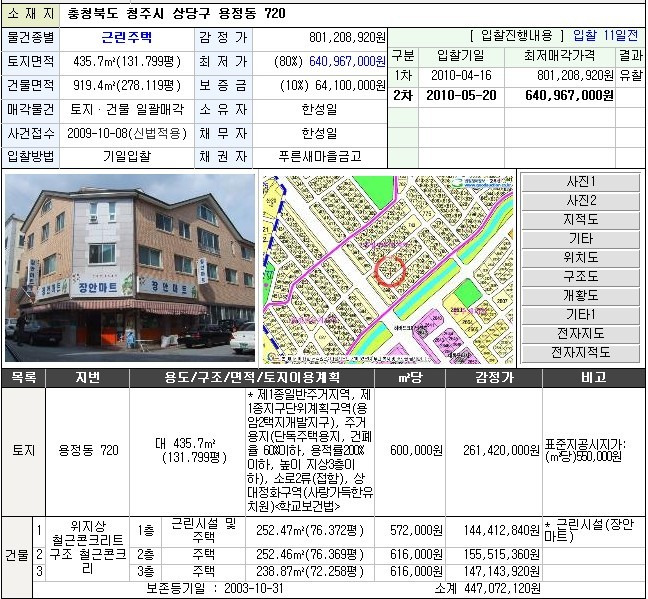Click the 소계 447,072,120원 subtotal
This screenshot has width=648, height=599.
tap(487, 588)
